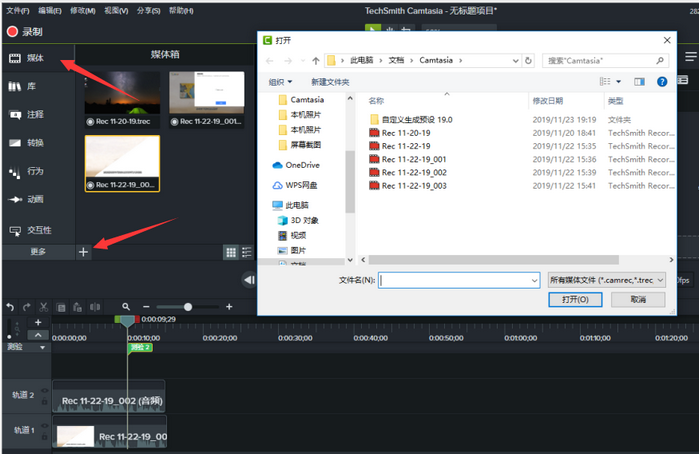Image resolution: width=699 pixels, height=454 pixels.
Task: Sort files by modified date column
Action: (547, 101)
